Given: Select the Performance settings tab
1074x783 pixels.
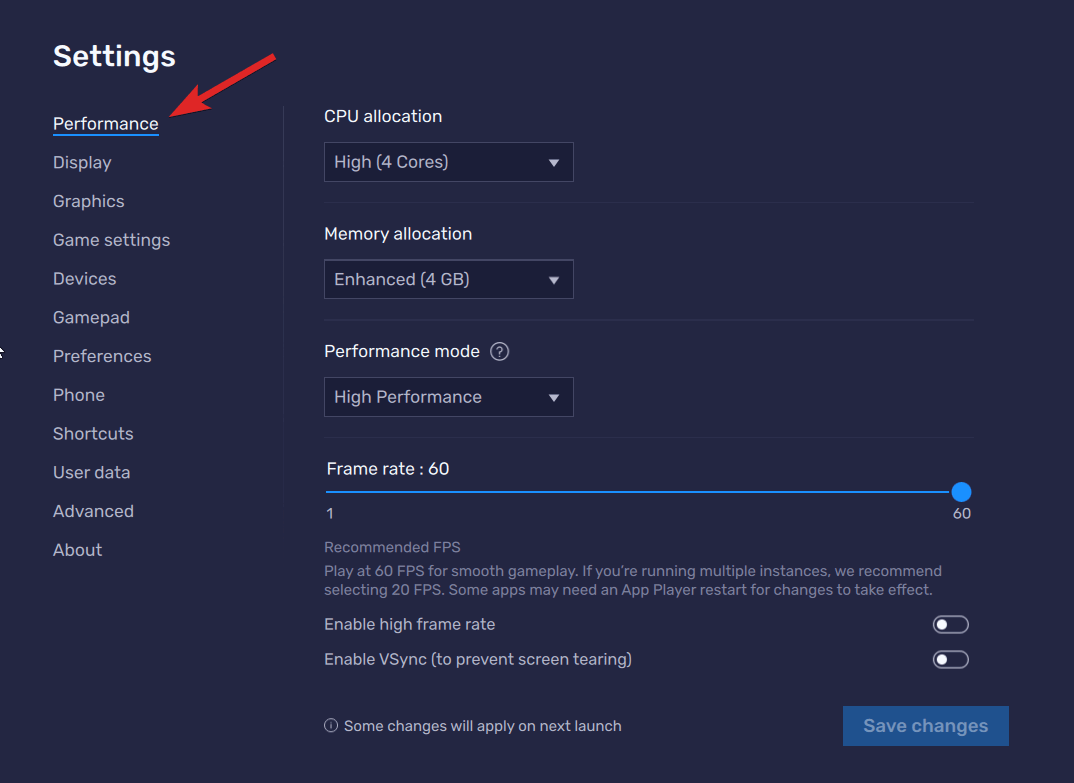Looking at the screenshot, I should click(x=105, y=124).
